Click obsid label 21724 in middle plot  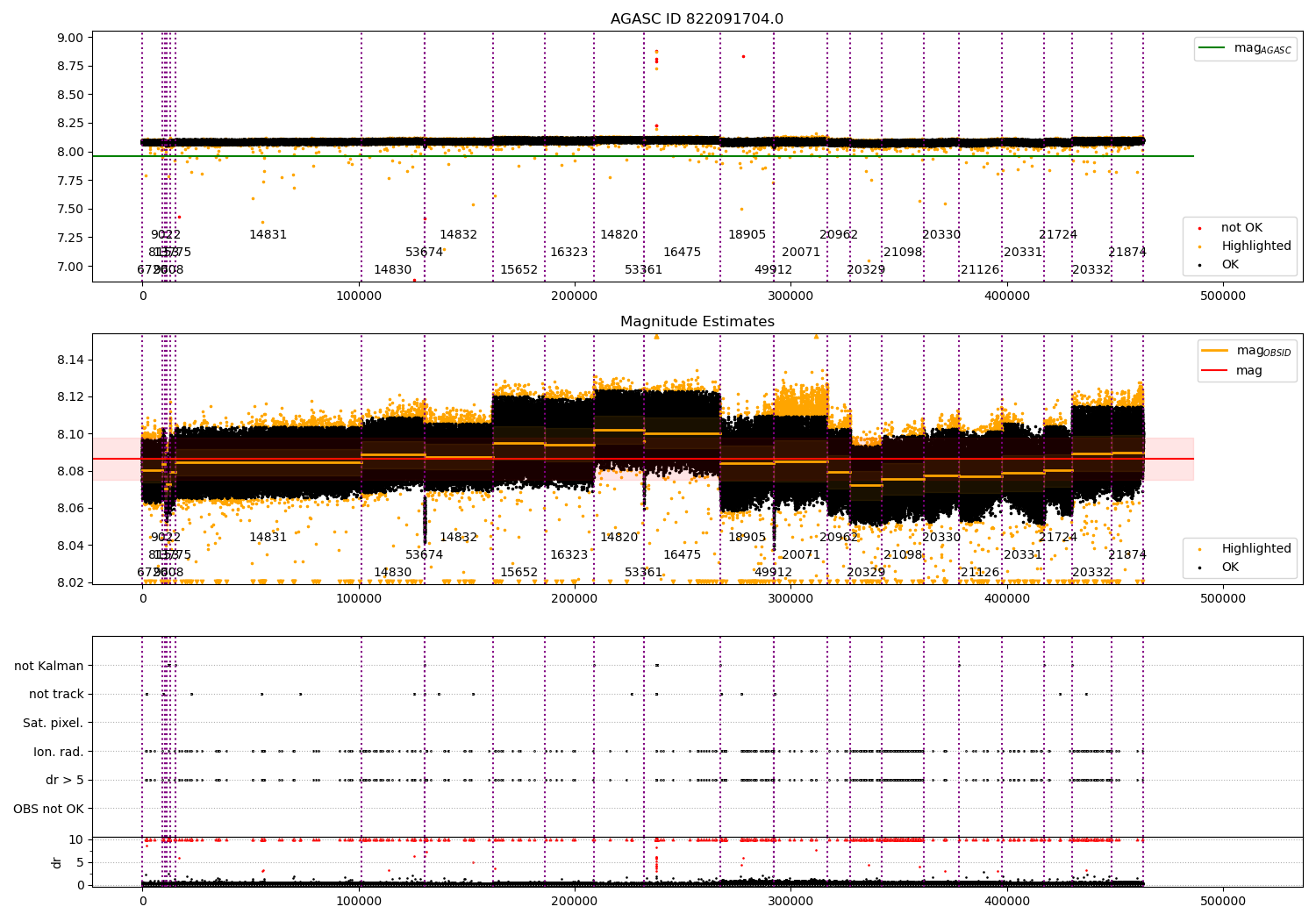(1058, 538)
